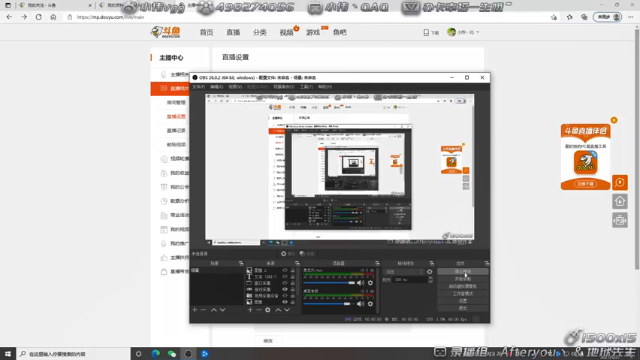Toggle visibility of the 窗口采集 source
640x360 pixels.
(x=285, y=283)
